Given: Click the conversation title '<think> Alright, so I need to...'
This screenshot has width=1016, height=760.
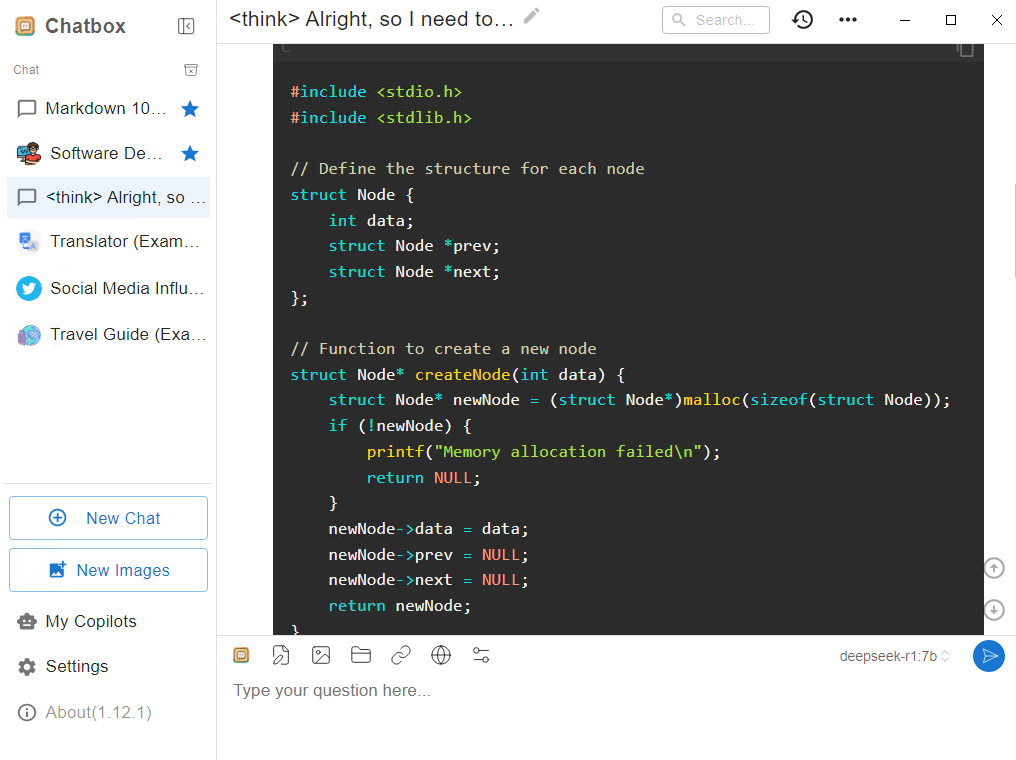Looking at the screenshot, I should (x=371, y=19).
